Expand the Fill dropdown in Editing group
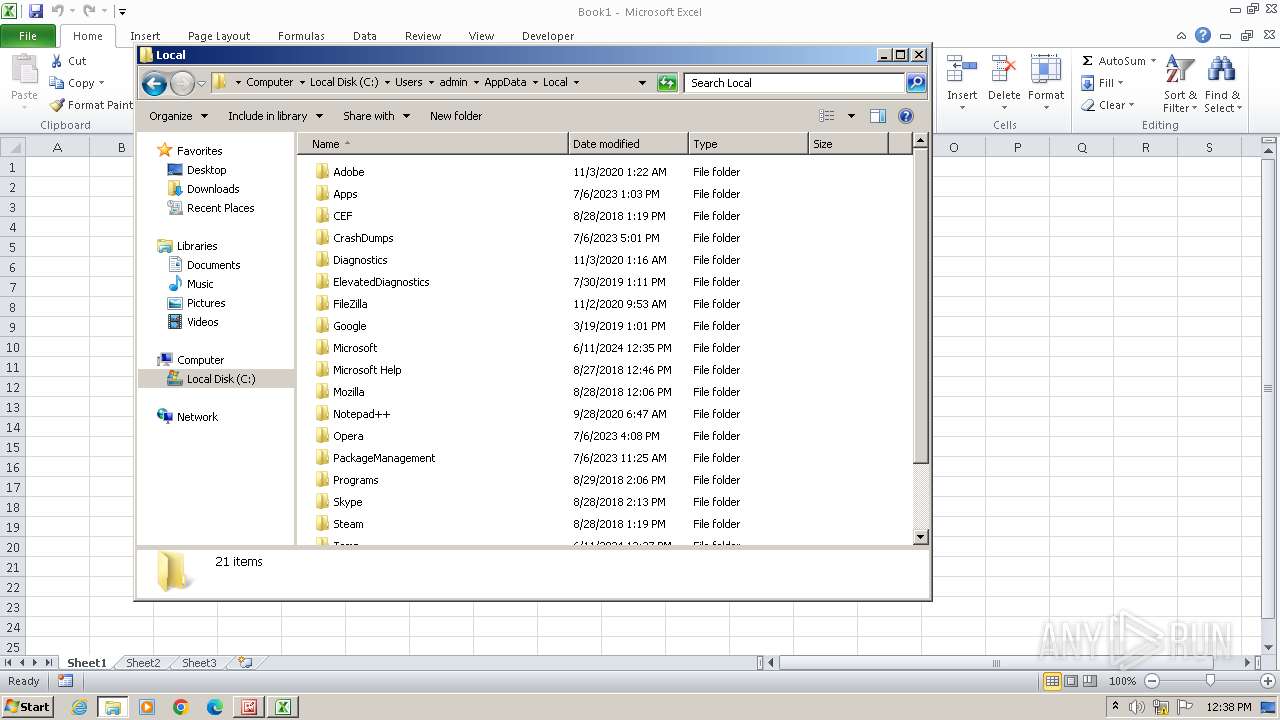Image resolution: width=1280 pixels, height=720 pixels. click(x=1120, y=83)
